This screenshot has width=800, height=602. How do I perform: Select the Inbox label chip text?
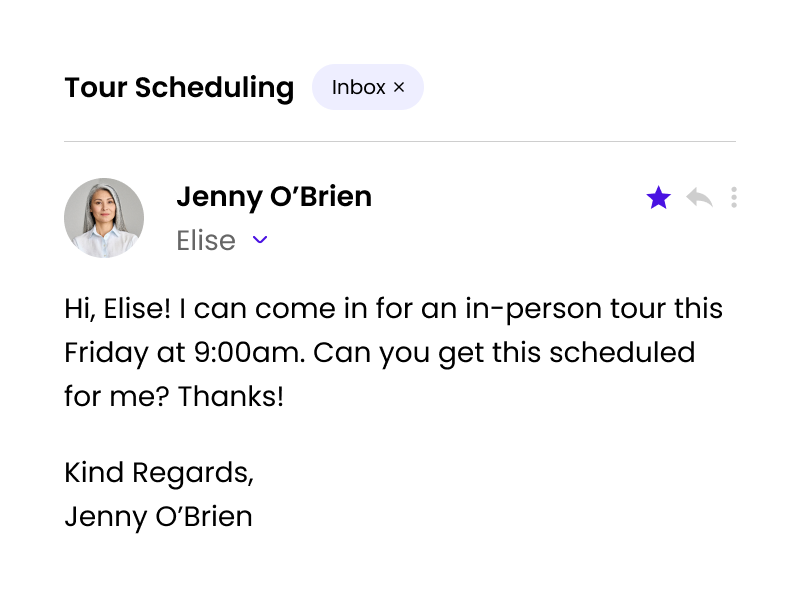358,88
